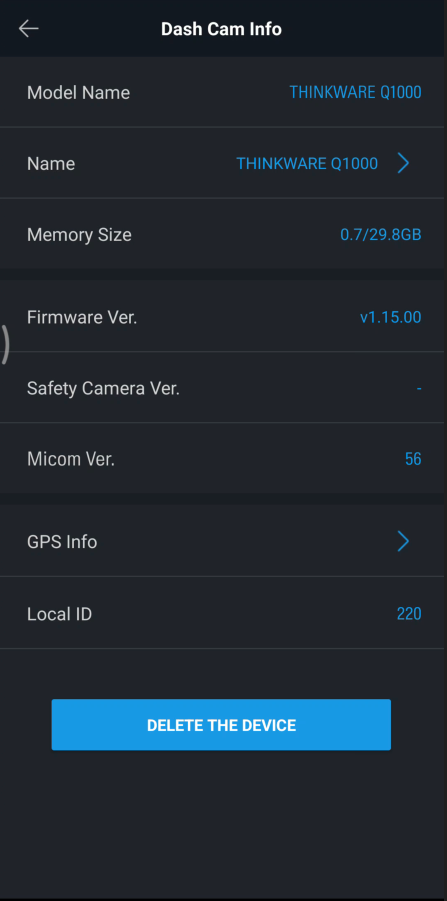
Task: Tap the device name THINKWARE Q1000 value
Action: tap(307, 164)
